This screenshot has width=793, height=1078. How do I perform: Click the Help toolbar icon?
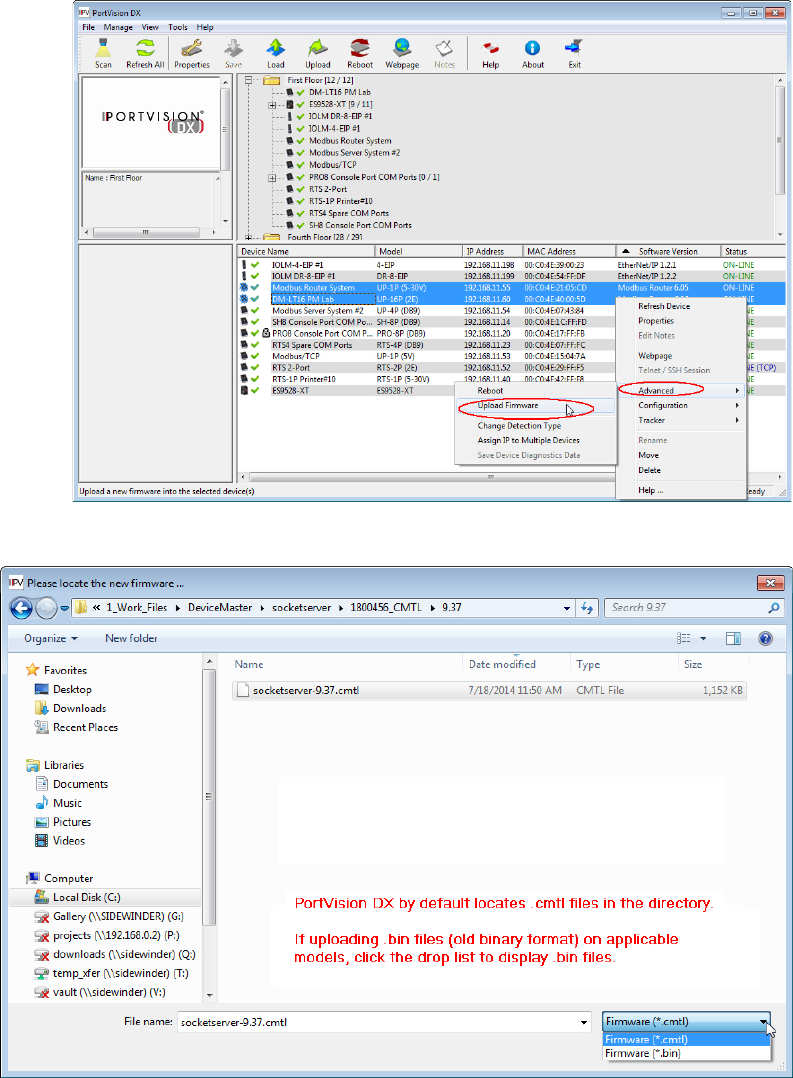tap(490, 54)
